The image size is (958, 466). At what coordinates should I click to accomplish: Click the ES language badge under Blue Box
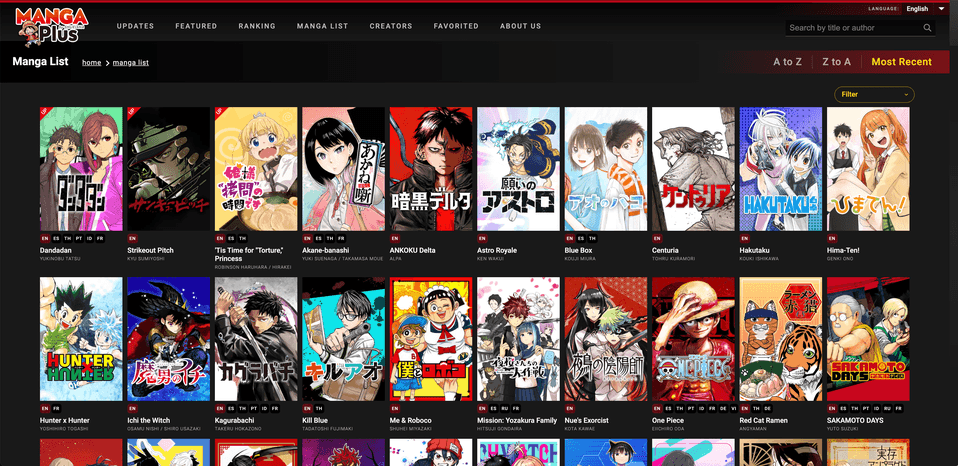tap(582, 239)
